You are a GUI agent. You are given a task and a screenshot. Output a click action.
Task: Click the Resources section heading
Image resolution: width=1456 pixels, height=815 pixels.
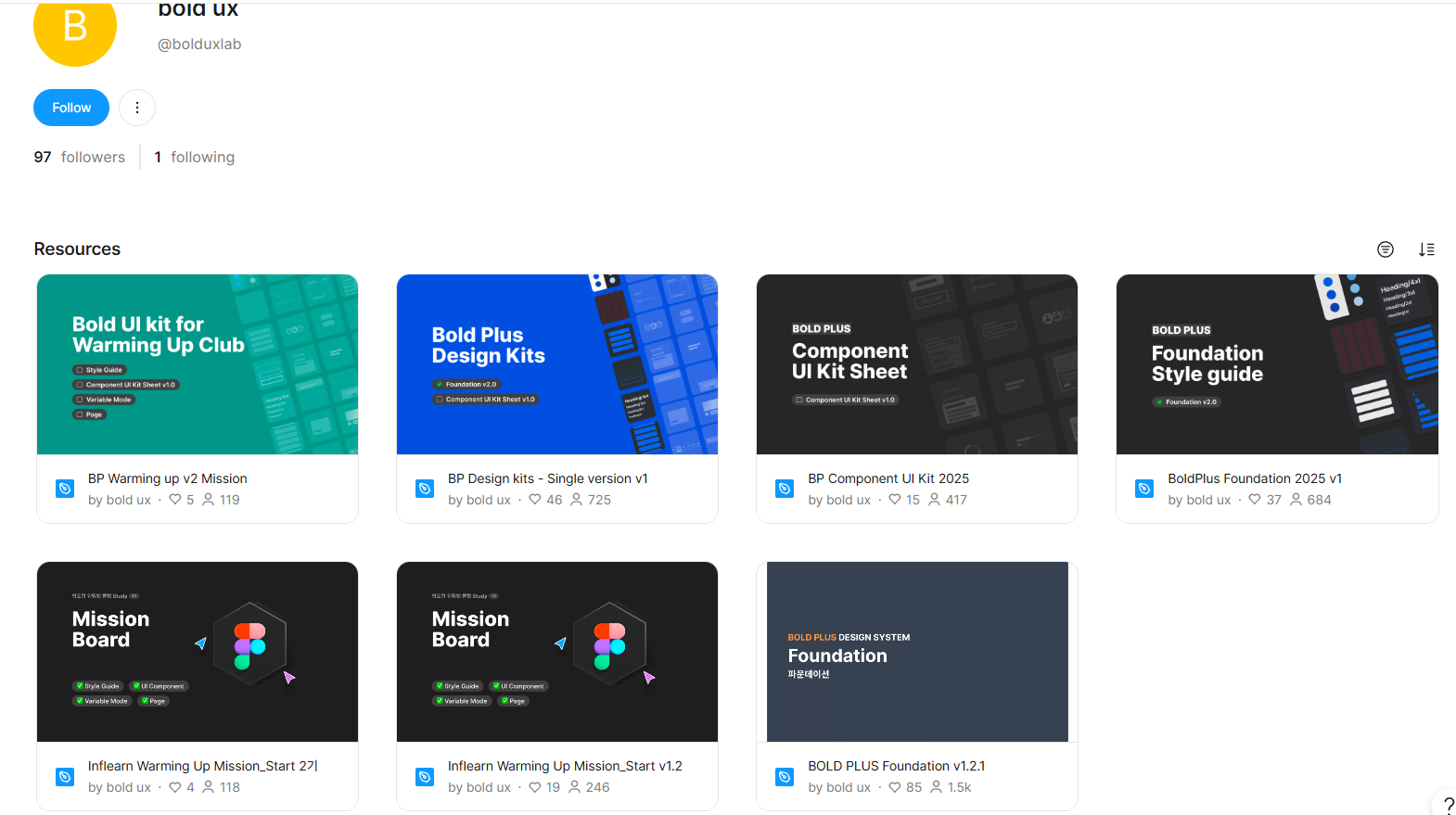pos(77,248)
